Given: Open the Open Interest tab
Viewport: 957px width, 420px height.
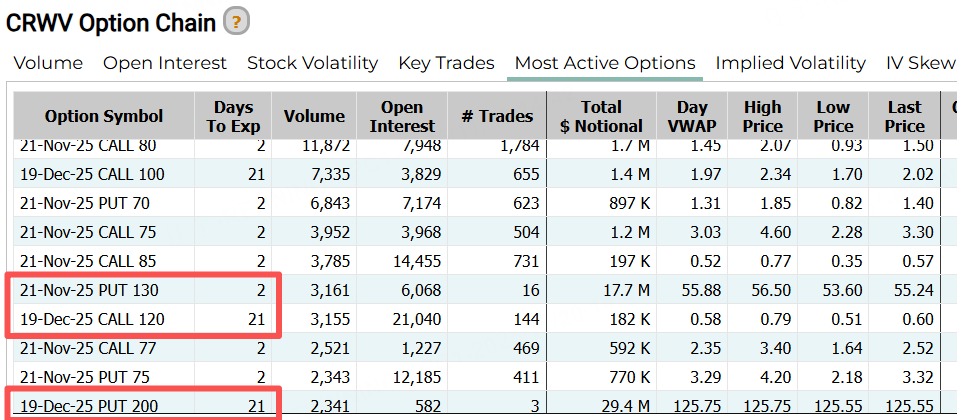Looking at the screenshot, I should pos(165,63).
